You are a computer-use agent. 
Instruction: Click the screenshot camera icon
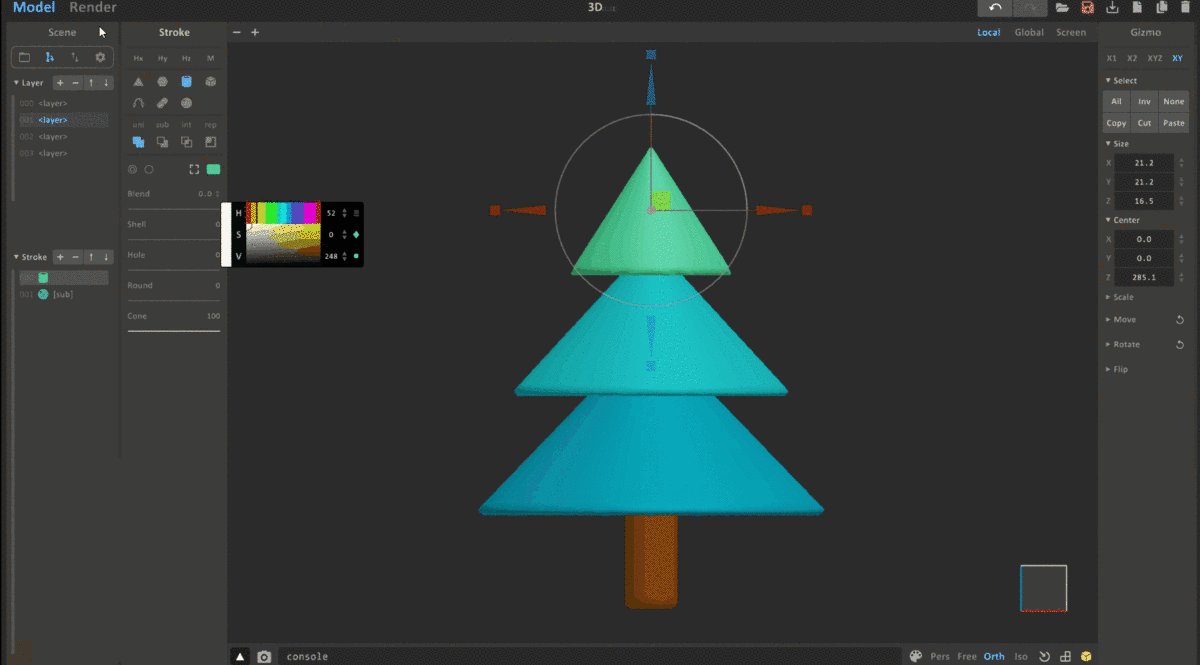[264, 657]
